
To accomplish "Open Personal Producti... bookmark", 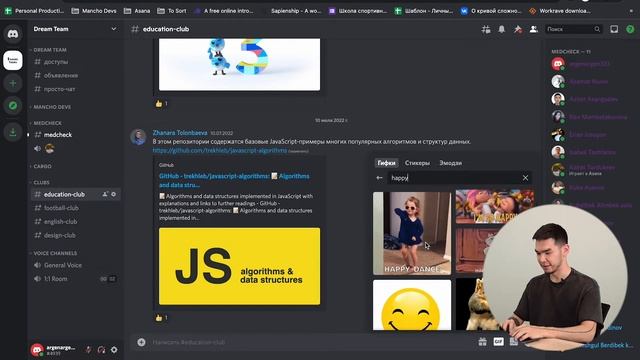I will pos(34,11).
